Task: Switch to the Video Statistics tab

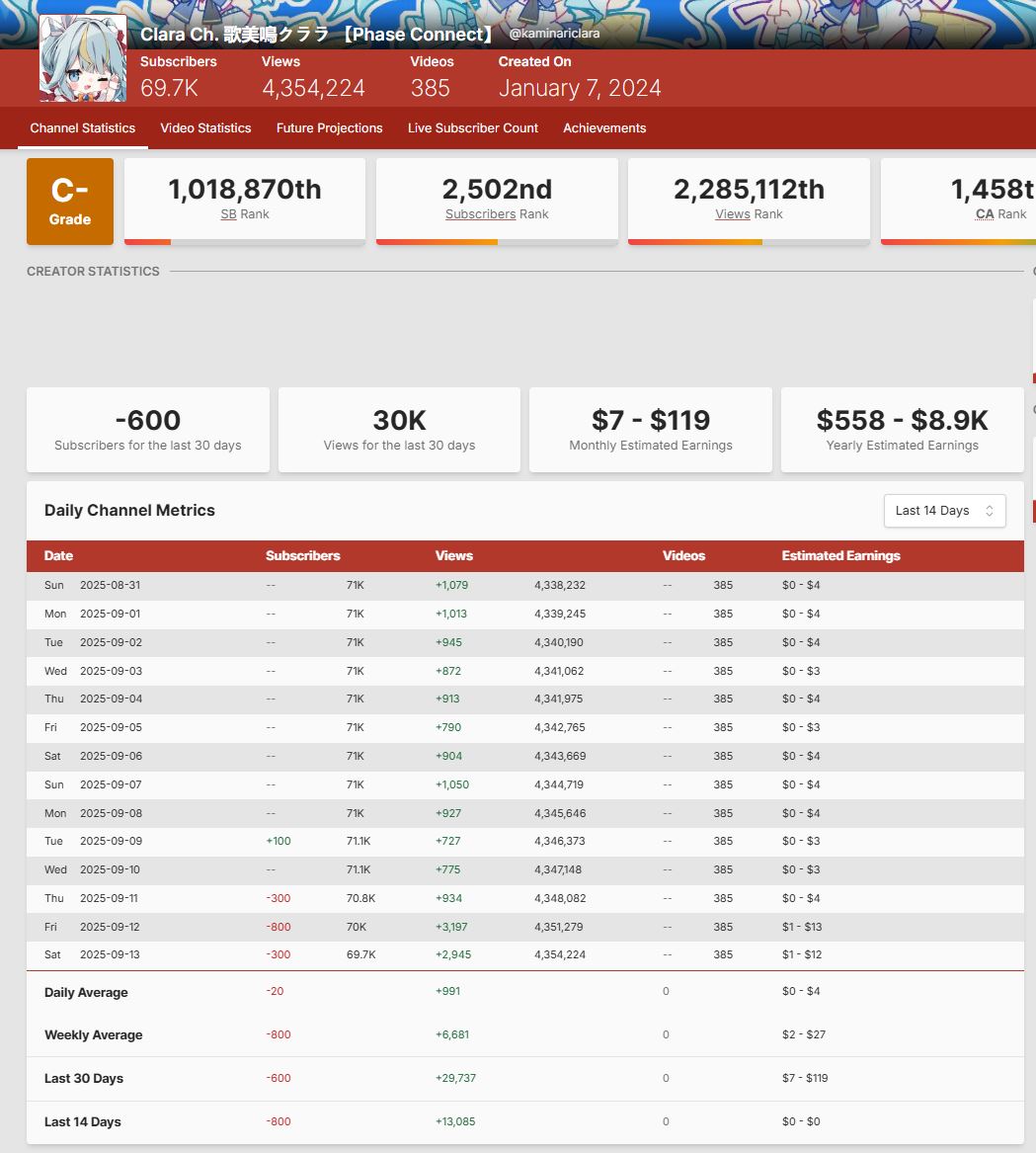Action: click(205, 128)
